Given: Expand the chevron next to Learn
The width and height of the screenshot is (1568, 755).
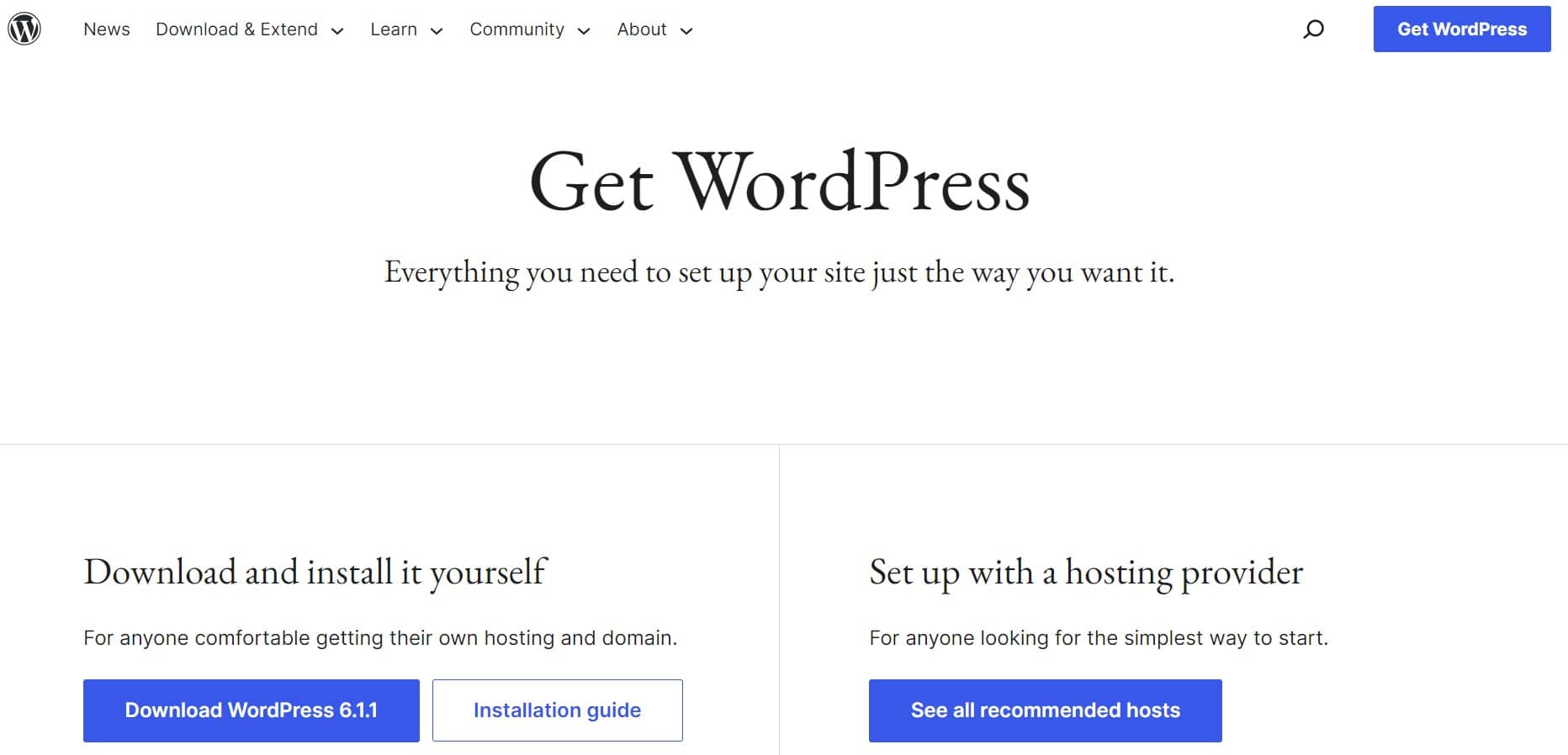Looking at the screenshot, I should click(x=437, y=31).
